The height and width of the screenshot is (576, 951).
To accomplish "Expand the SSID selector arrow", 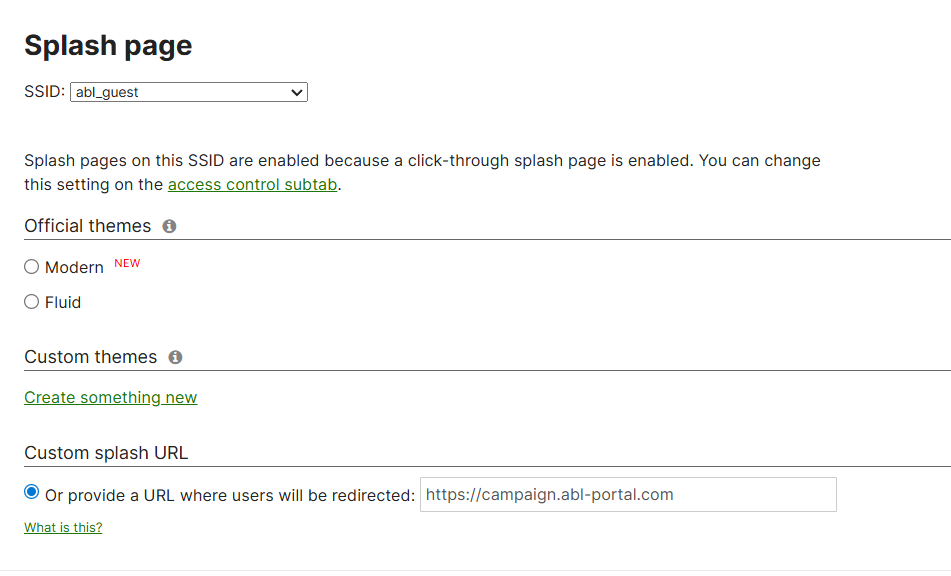I will click(297, 92).
